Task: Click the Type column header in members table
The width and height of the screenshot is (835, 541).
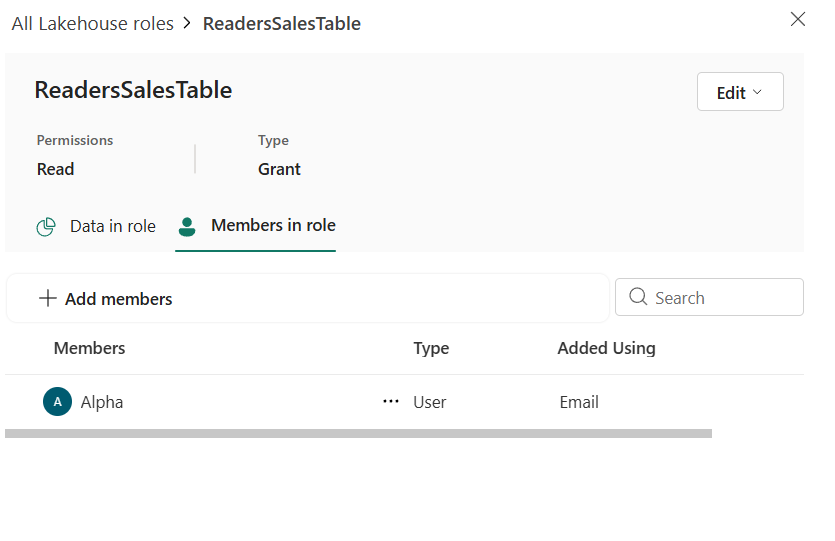Action: (431, 348)
